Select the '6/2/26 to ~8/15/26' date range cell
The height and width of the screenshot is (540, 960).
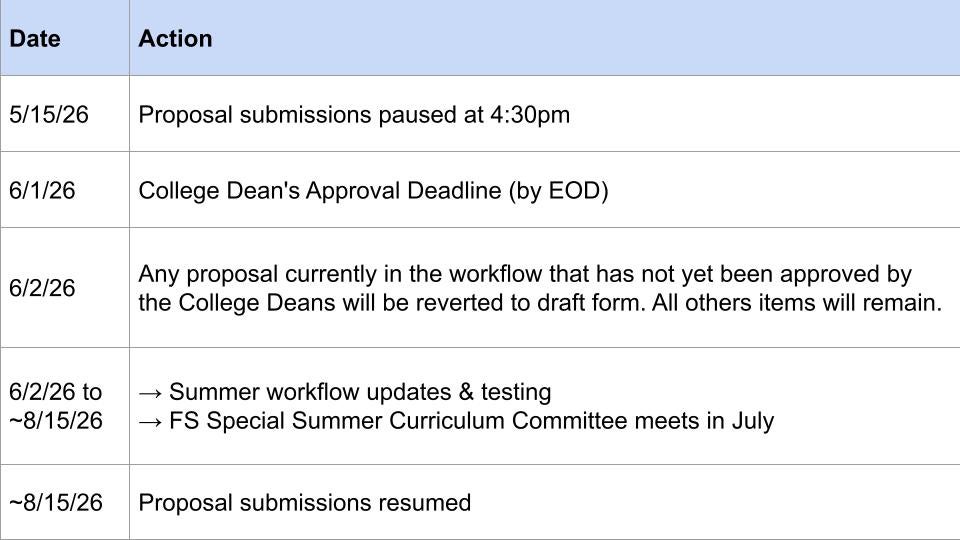pos(56,406)
